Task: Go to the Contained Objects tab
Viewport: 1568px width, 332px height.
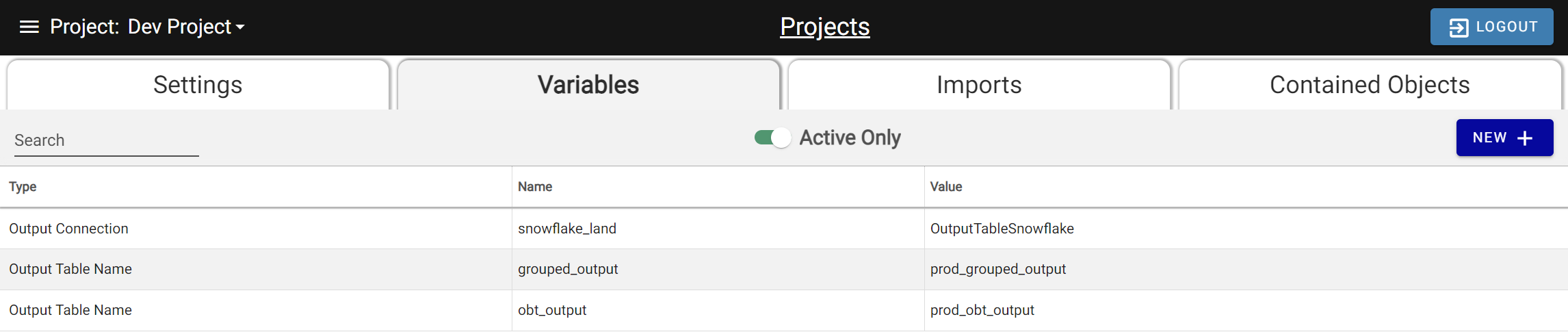Action: (x=1370, y=85)
